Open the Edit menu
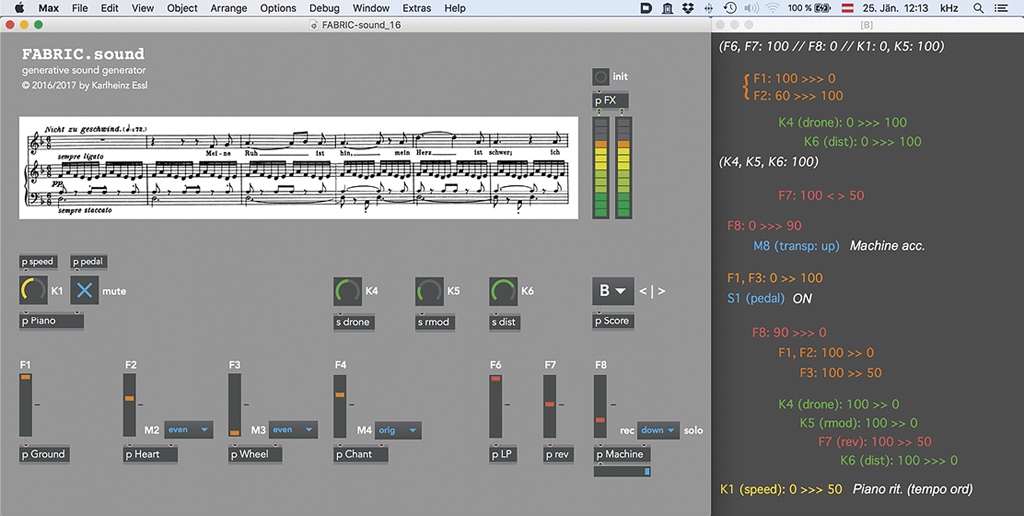The width and height of the screenshot is (1024, 516). point(110,8)
